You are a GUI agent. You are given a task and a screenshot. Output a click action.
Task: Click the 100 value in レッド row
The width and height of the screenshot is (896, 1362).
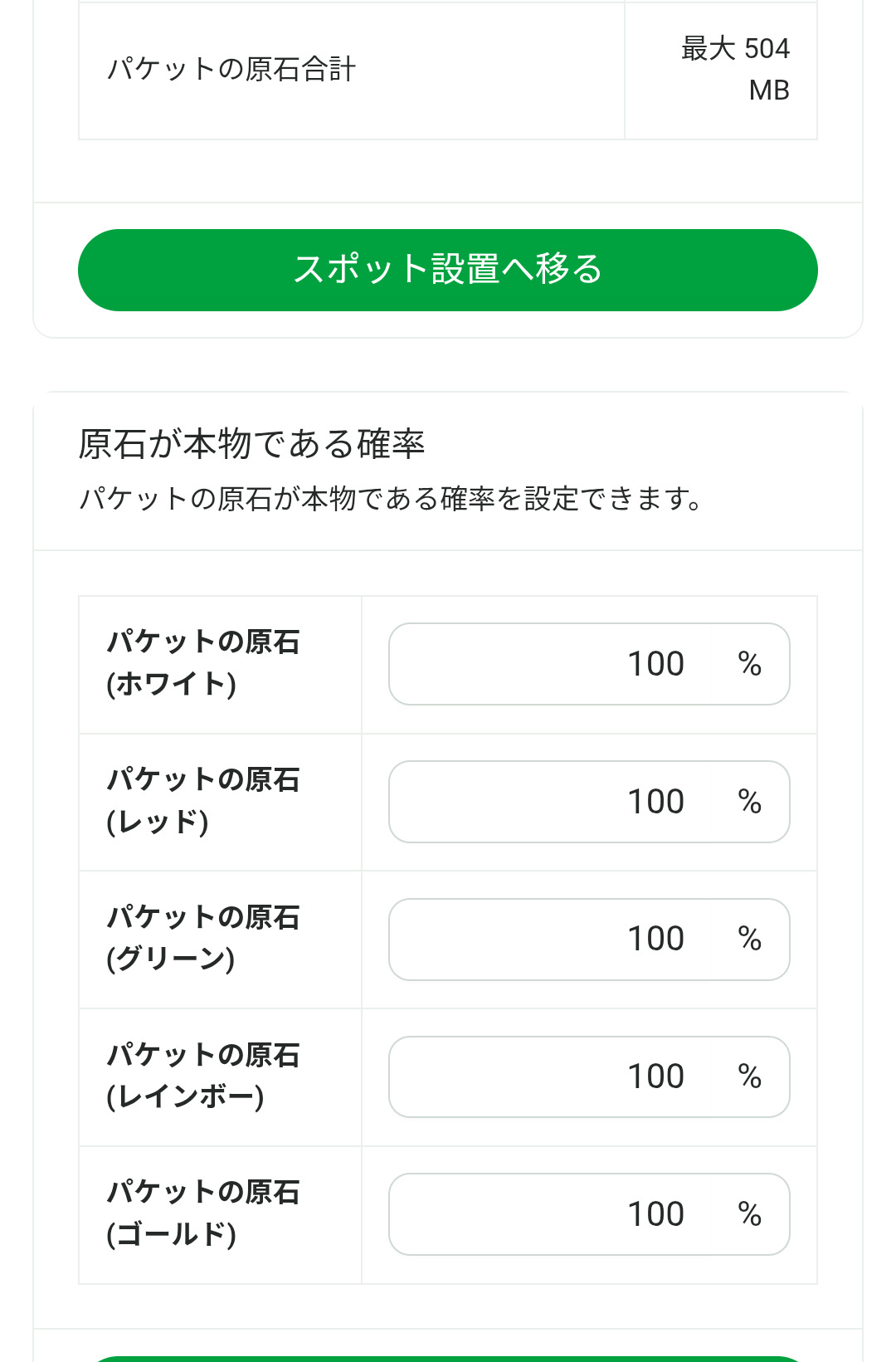(x=655, y=802)
